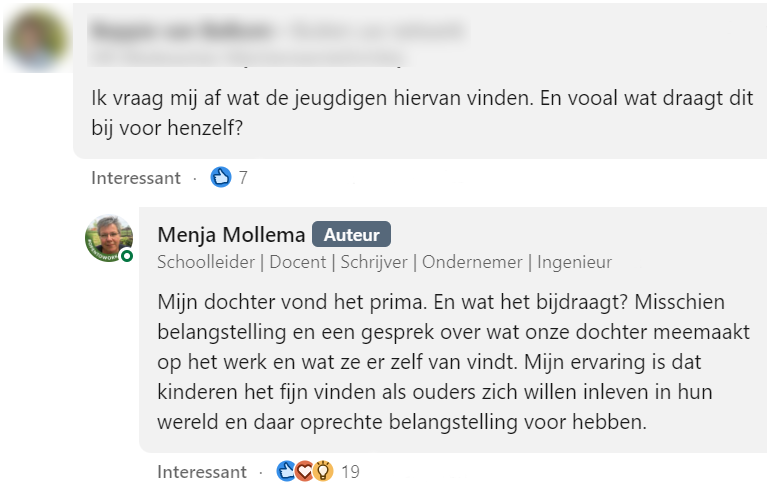767x490 pixels.
Task: Click the Auteur badge
Action: 351,235
